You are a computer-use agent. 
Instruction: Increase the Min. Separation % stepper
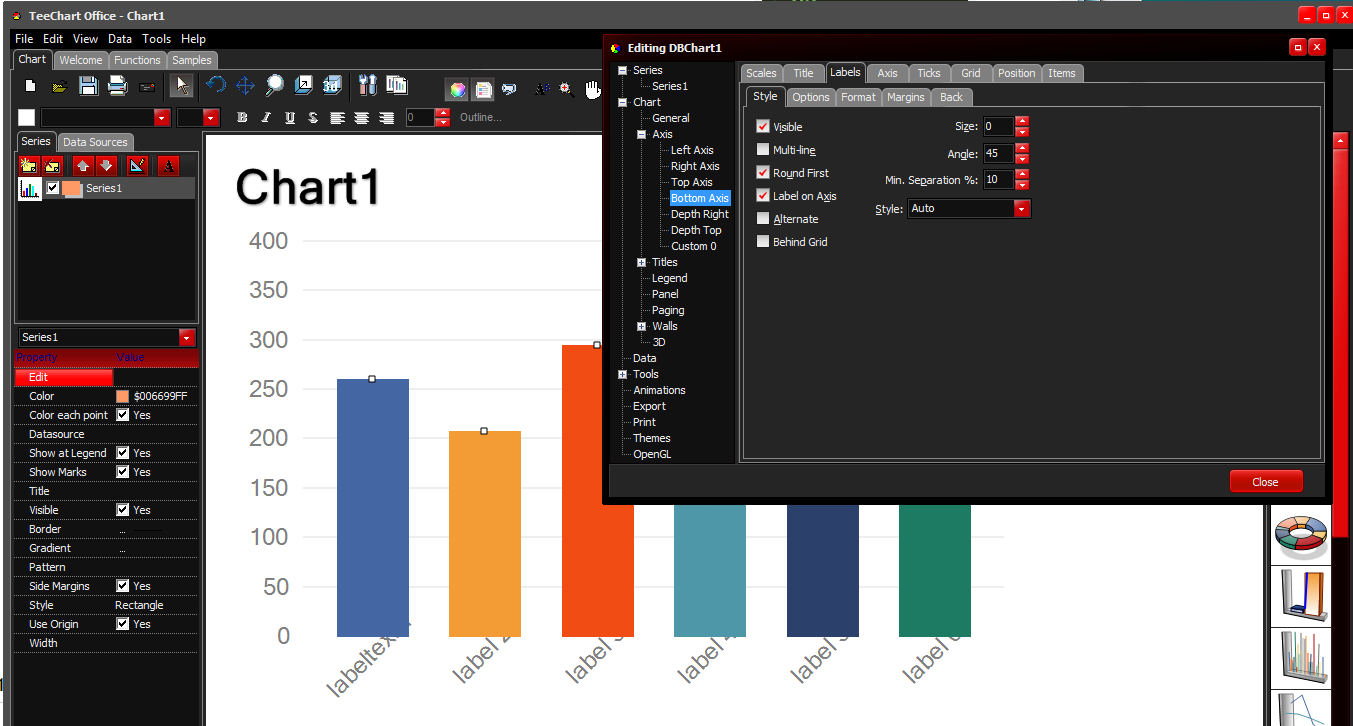pos(1022,175)
